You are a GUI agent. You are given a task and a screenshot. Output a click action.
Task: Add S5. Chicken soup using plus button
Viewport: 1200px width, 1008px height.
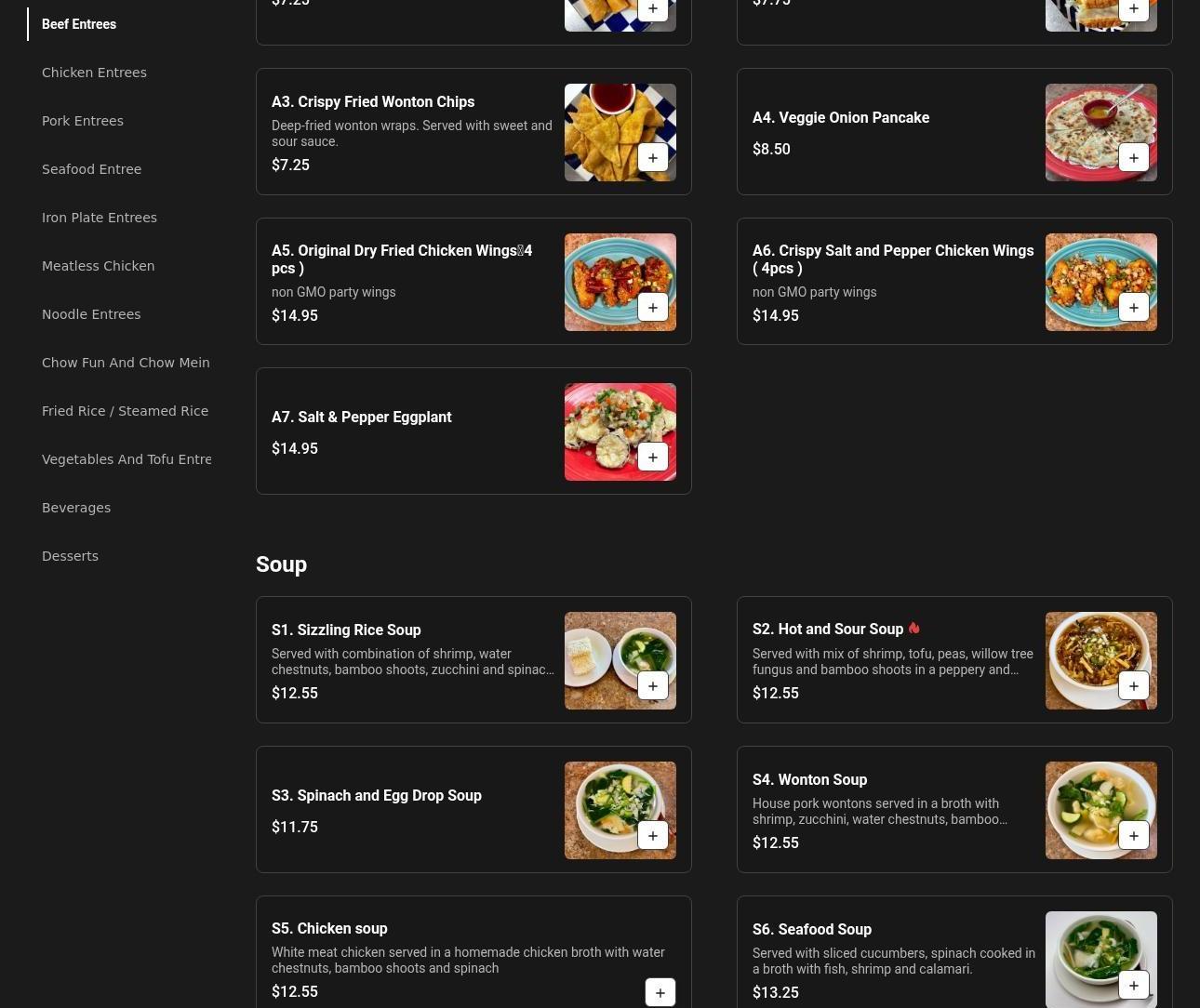point(660,992)
